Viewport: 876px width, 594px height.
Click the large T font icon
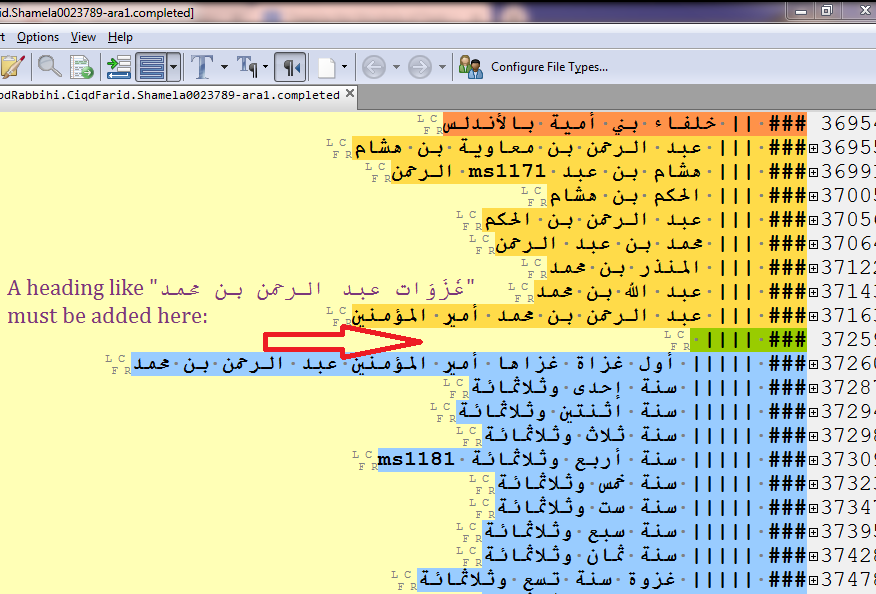tap(202, 67)
